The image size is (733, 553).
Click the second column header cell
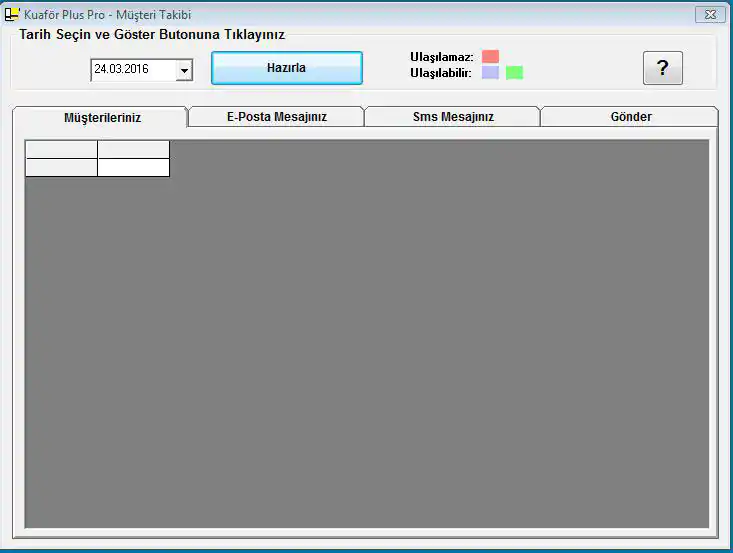coord(133,149)
